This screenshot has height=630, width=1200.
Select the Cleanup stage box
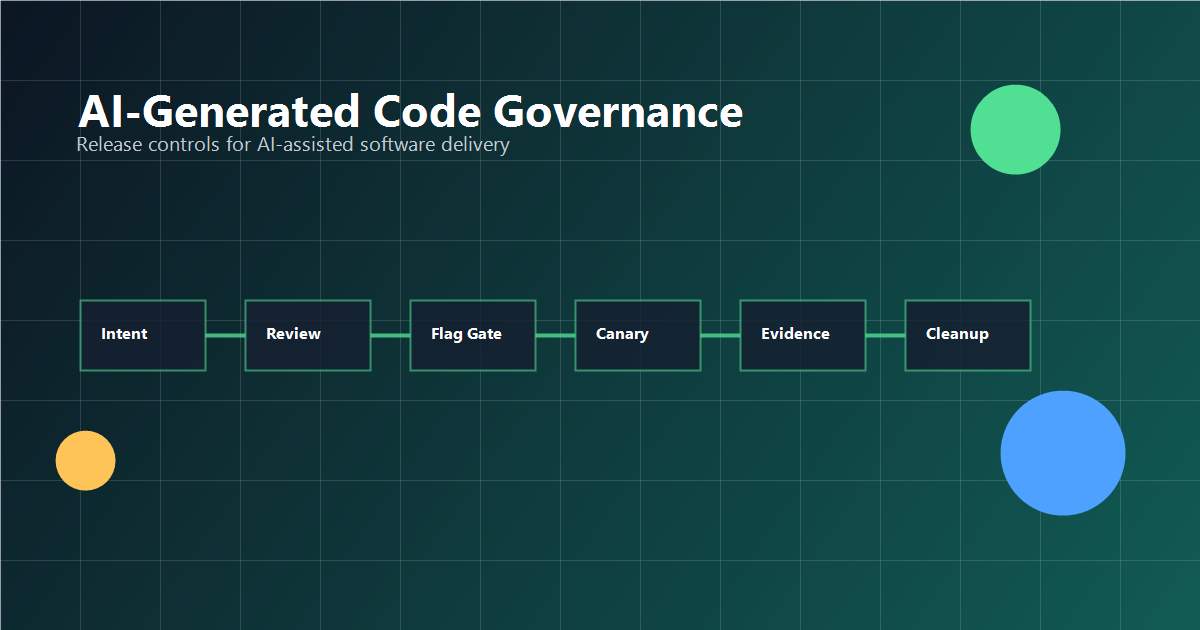coord(968,335)
